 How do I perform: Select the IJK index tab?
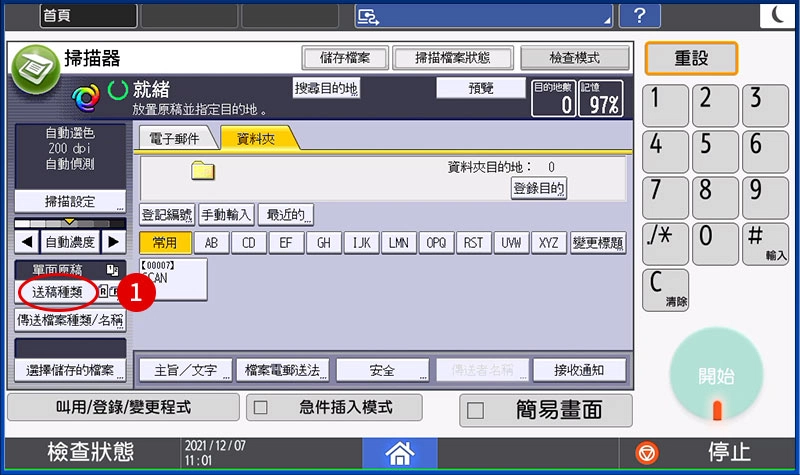pyautogui.click(x=361, y=243)
